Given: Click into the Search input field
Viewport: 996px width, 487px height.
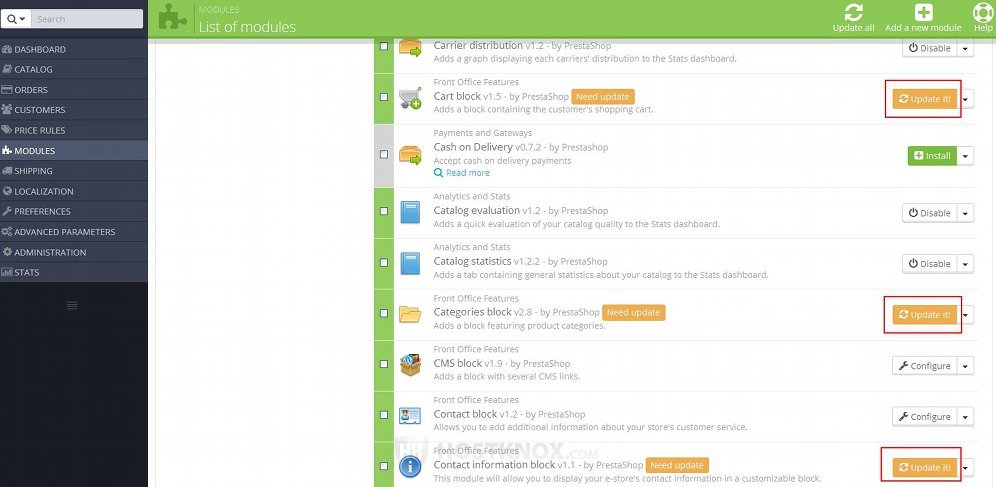Looking at the screenshot, I should click(x=87, y=19).
